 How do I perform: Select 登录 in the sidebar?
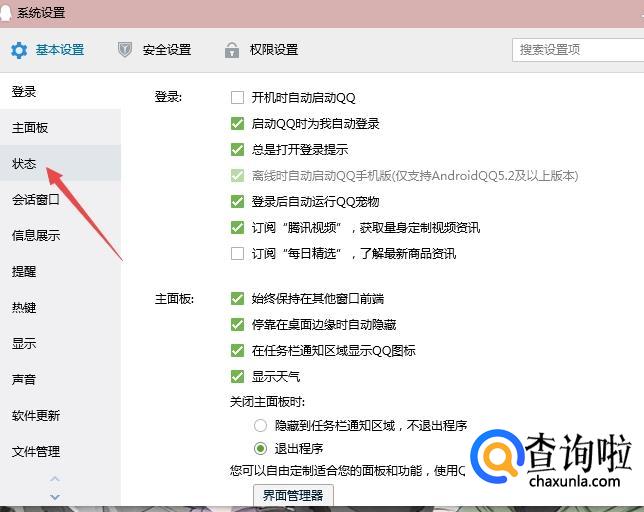(60, 91)
